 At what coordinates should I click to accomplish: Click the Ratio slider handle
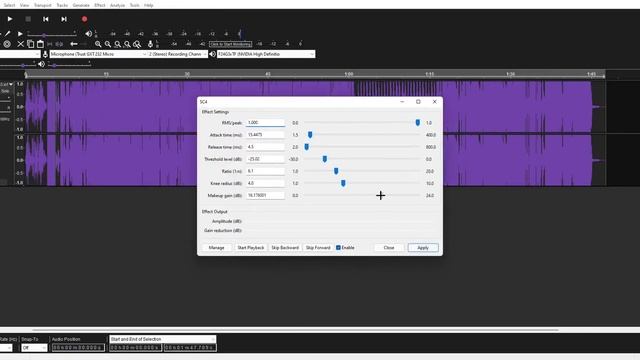pyautogui.click(x=336, y=171)
